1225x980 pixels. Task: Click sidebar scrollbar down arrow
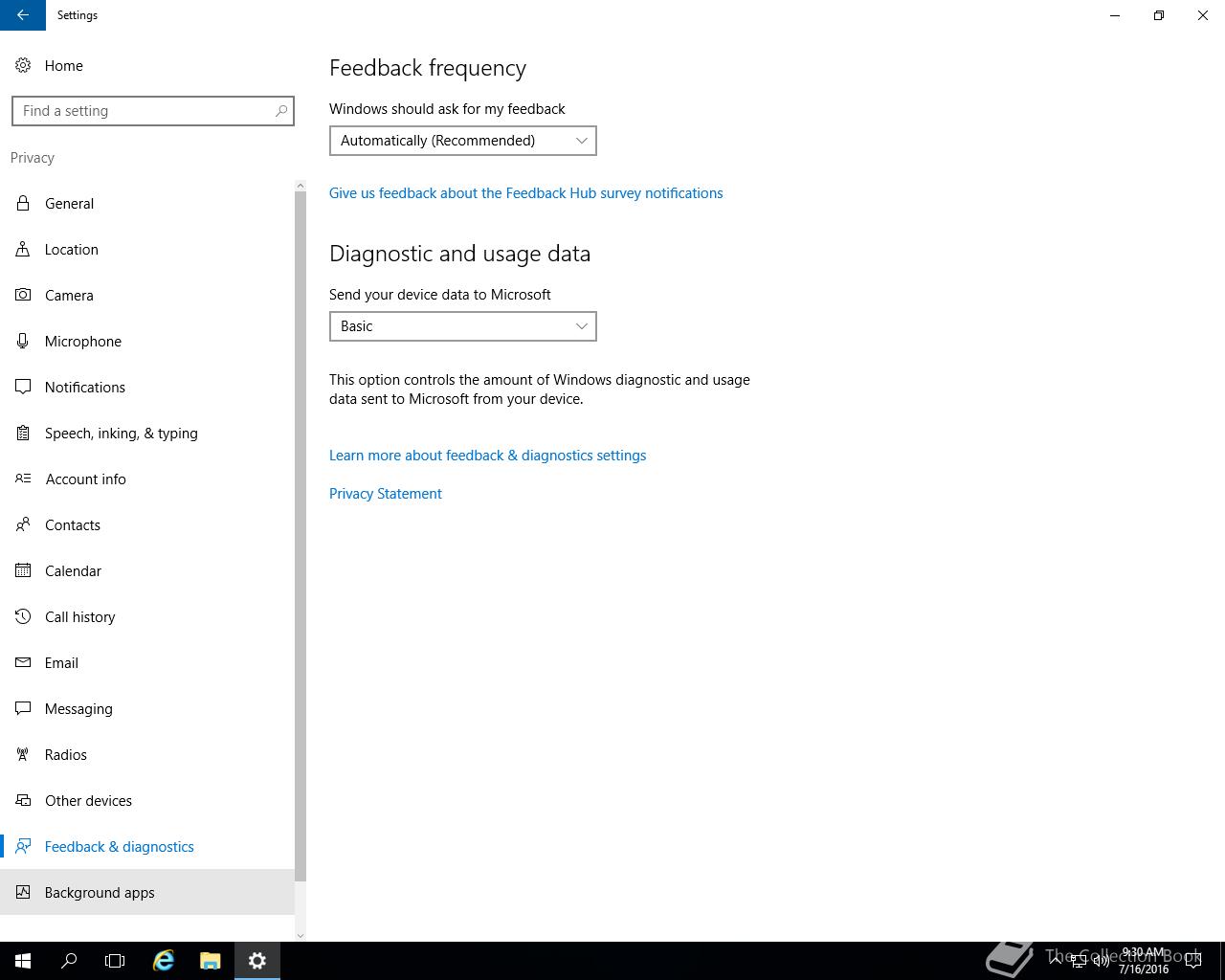coord(301,935)
